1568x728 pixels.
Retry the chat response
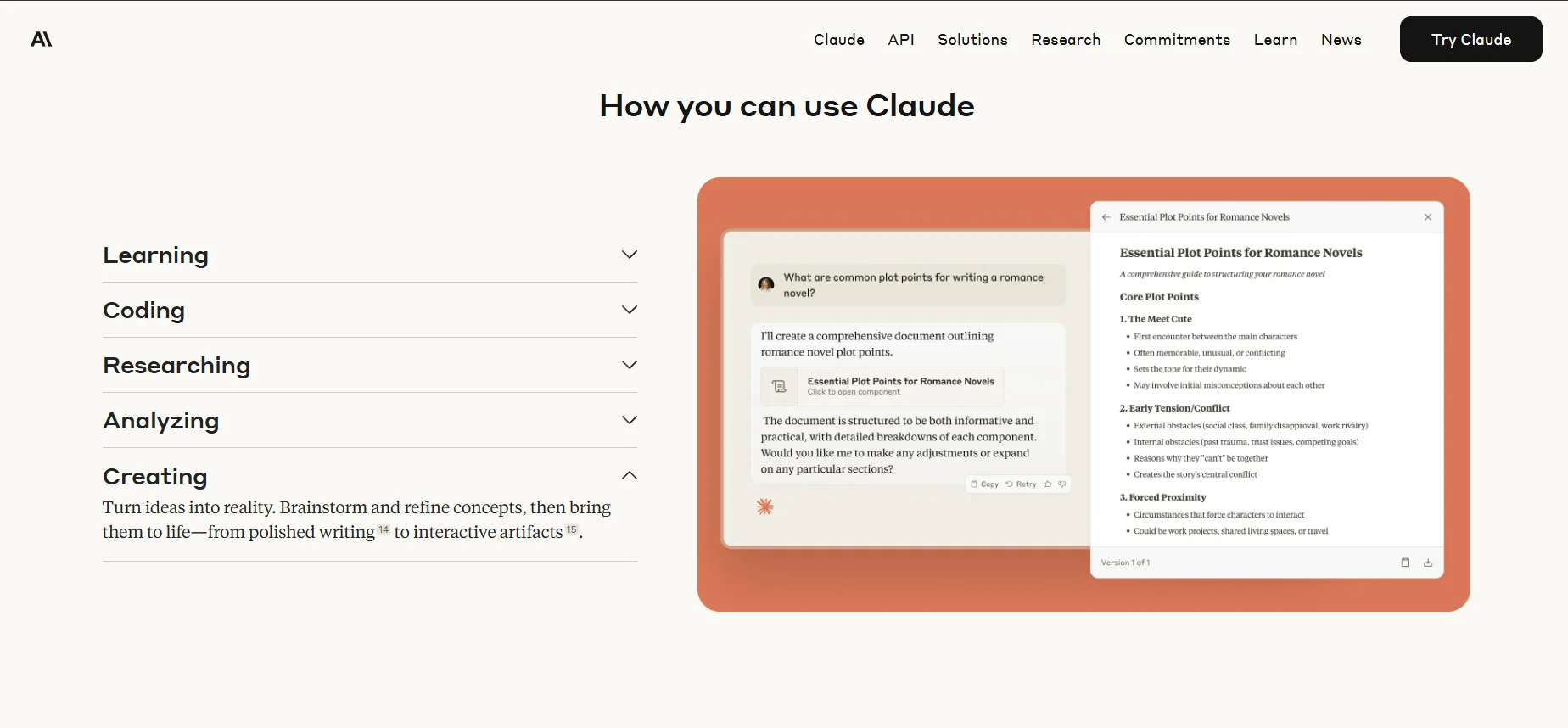point(1021,484)
